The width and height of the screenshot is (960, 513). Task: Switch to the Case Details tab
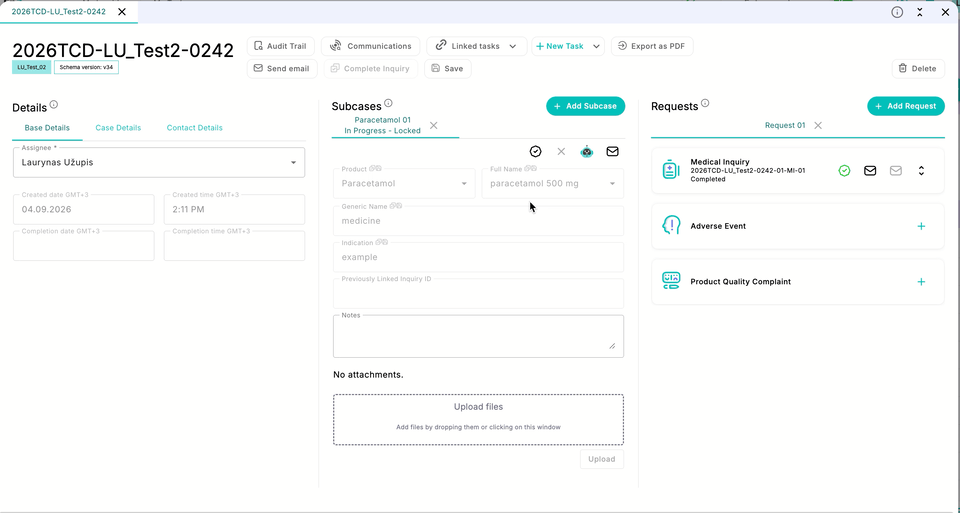pos(118,128)
